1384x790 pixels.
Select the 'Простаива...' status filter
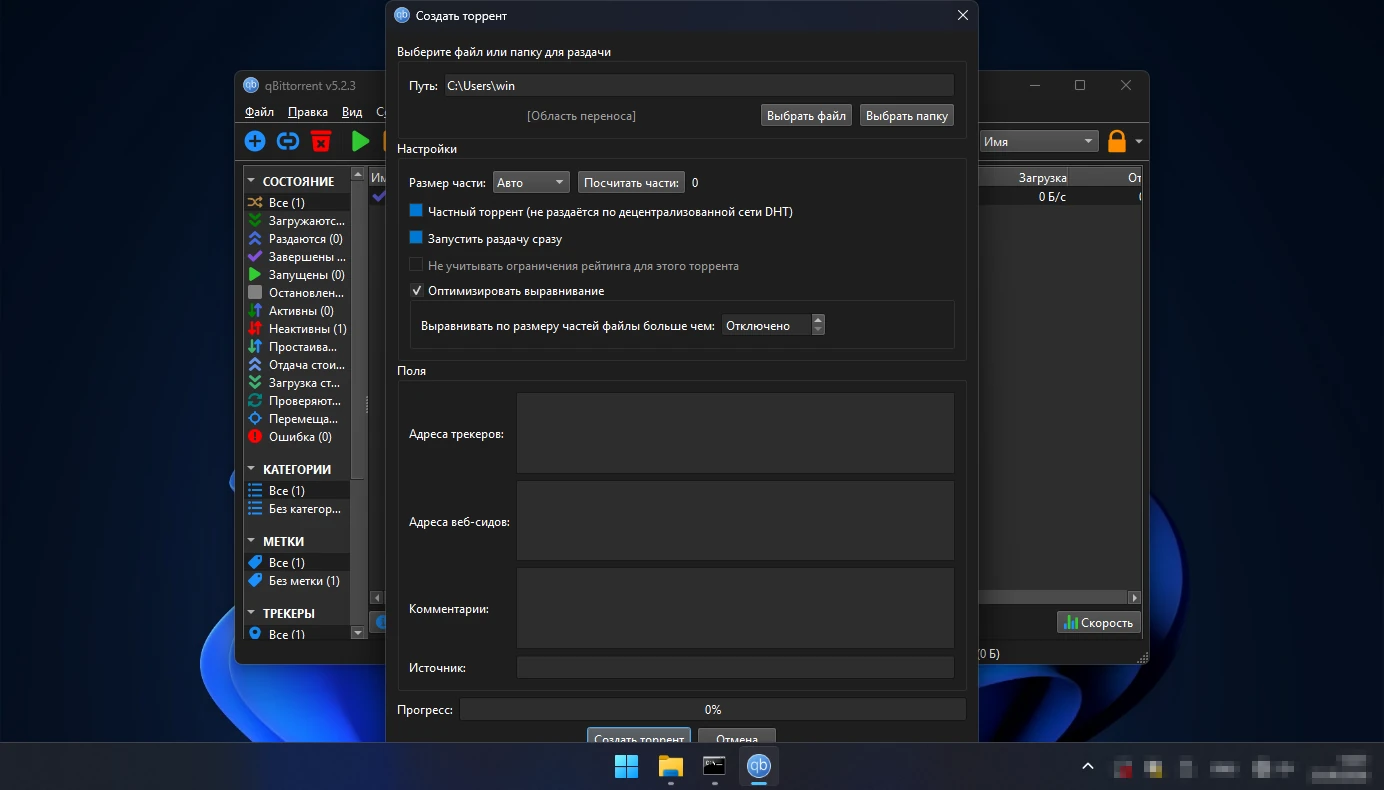tap(297, 347)
